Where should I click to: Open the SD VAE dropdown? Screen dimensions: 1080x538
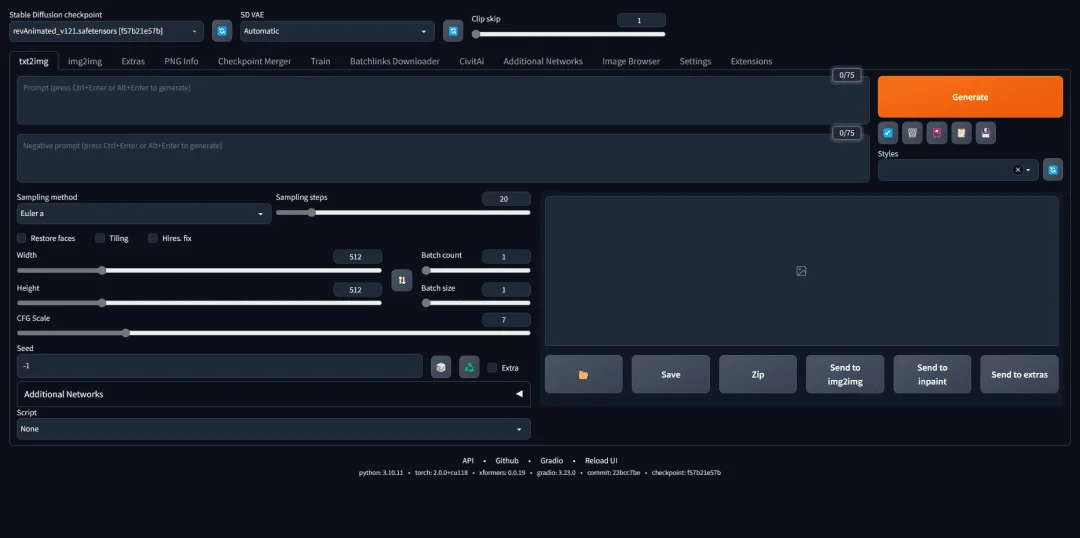338,31
